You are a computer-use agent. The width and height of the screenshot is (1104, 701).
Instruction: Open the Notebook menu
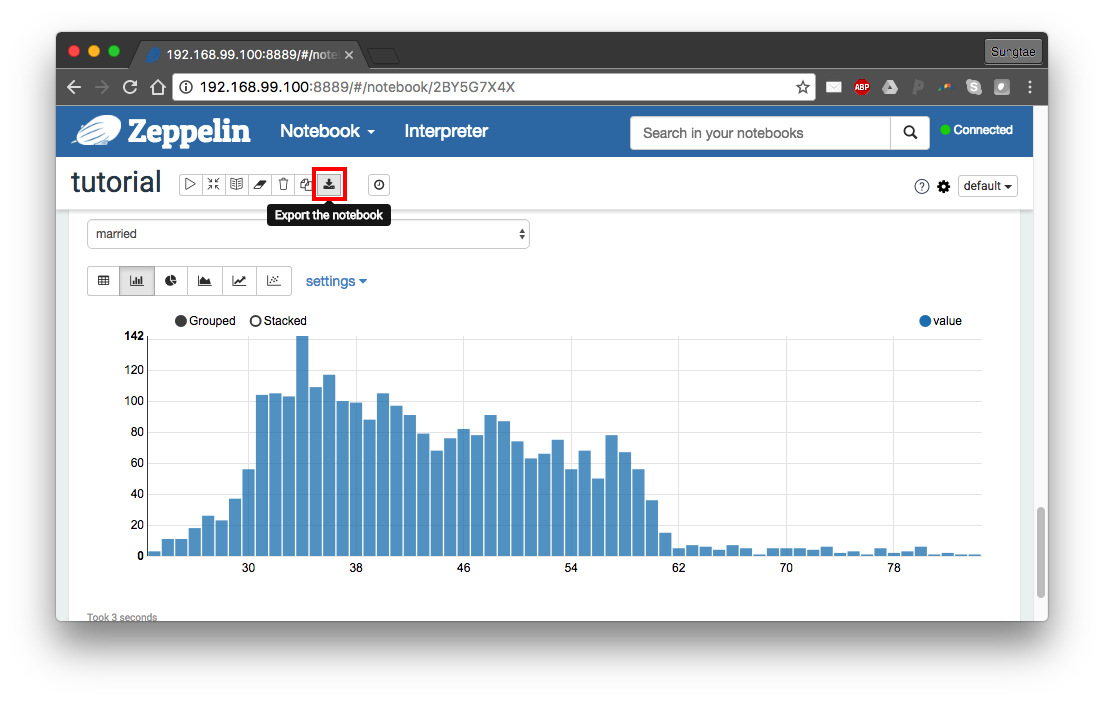[327, 131]
